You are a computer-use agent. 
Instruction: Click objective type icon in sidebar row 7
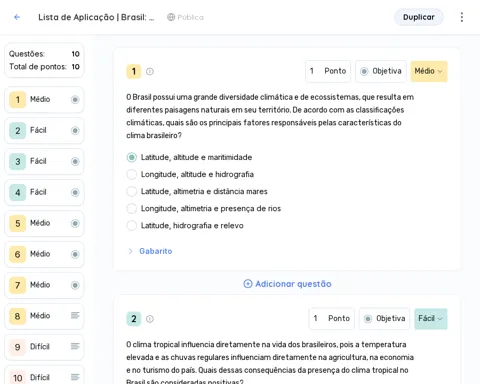point(75,285)
